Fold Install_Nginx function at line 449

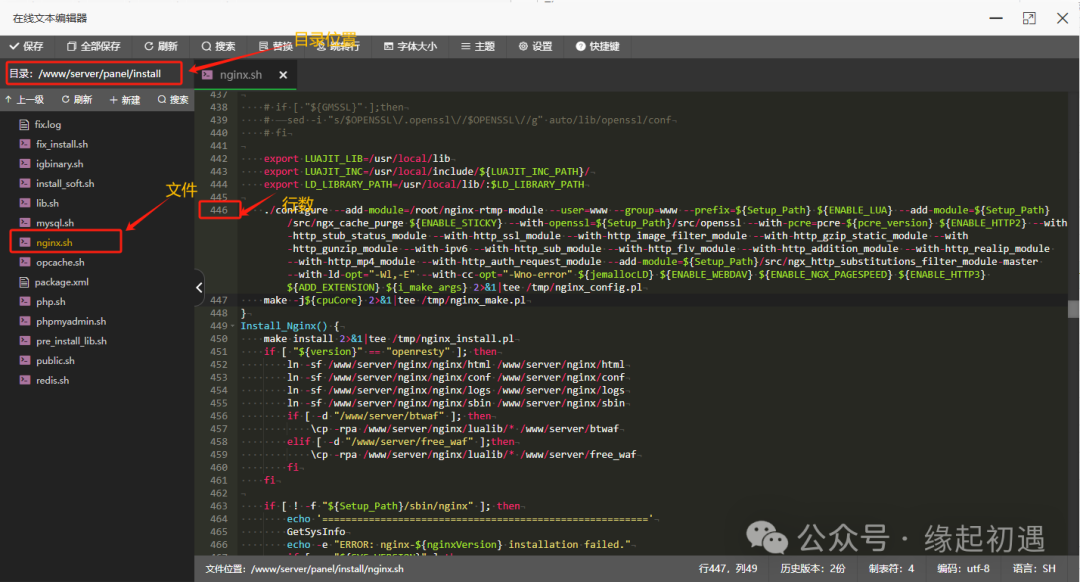(233, 326)
